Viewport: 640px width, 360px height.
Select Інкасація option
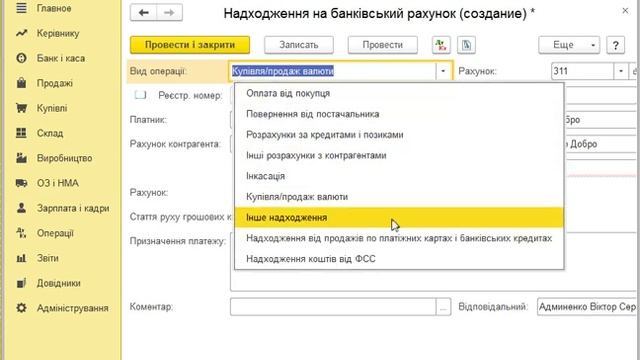point(399,176)
